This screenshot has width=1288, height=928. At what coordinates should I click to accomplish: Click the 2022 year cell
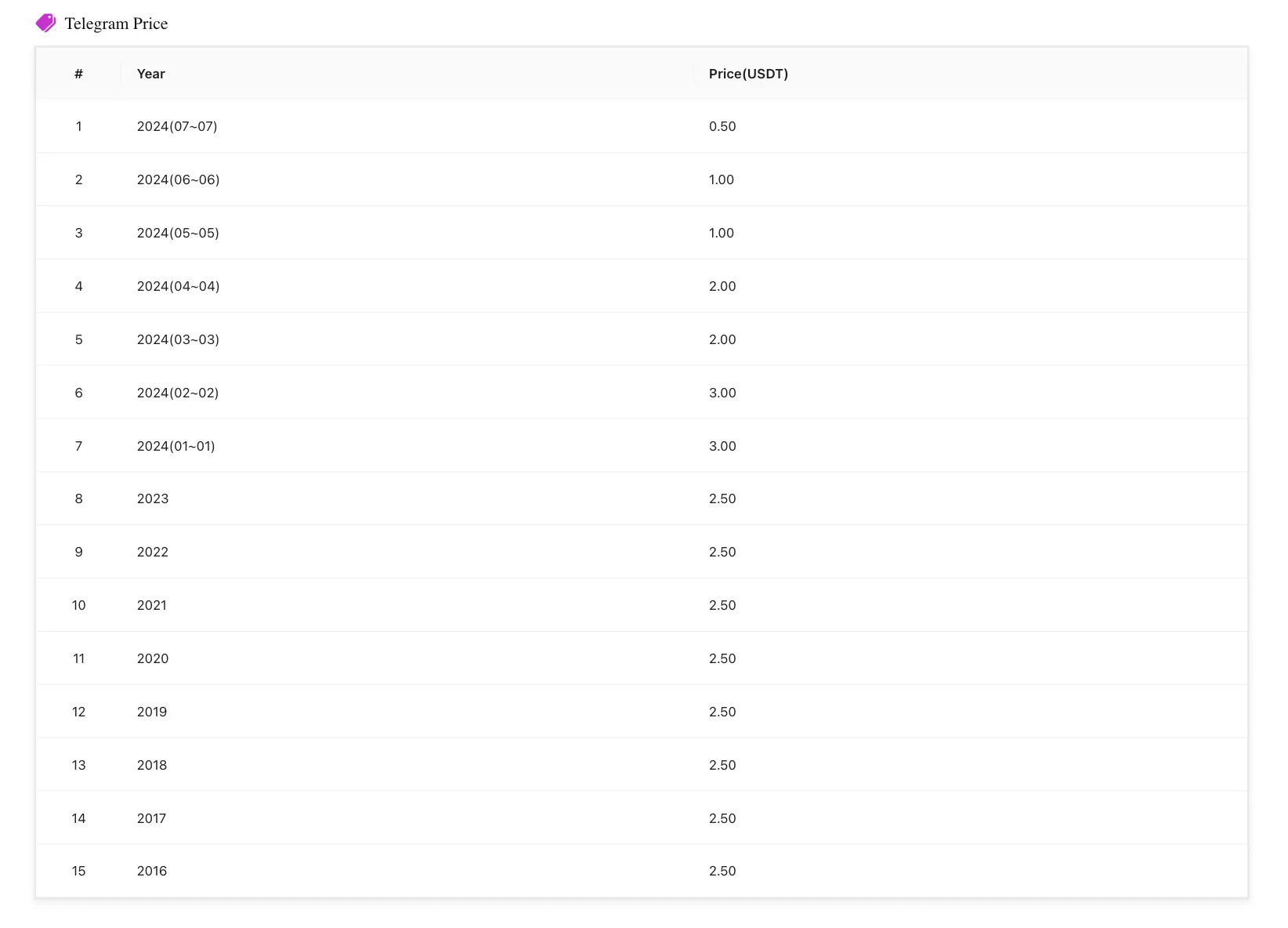click(x=153, y=552)
